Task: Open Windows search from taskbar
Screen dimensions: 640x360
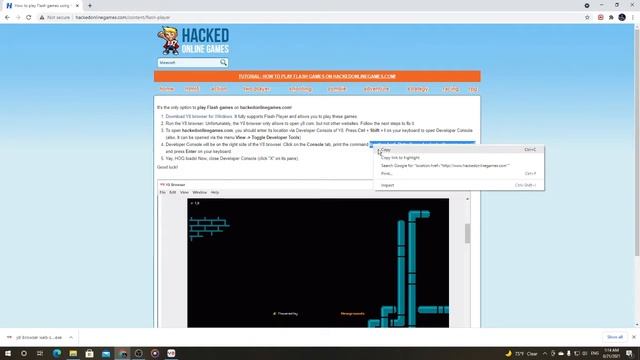Action: (24, 353)
